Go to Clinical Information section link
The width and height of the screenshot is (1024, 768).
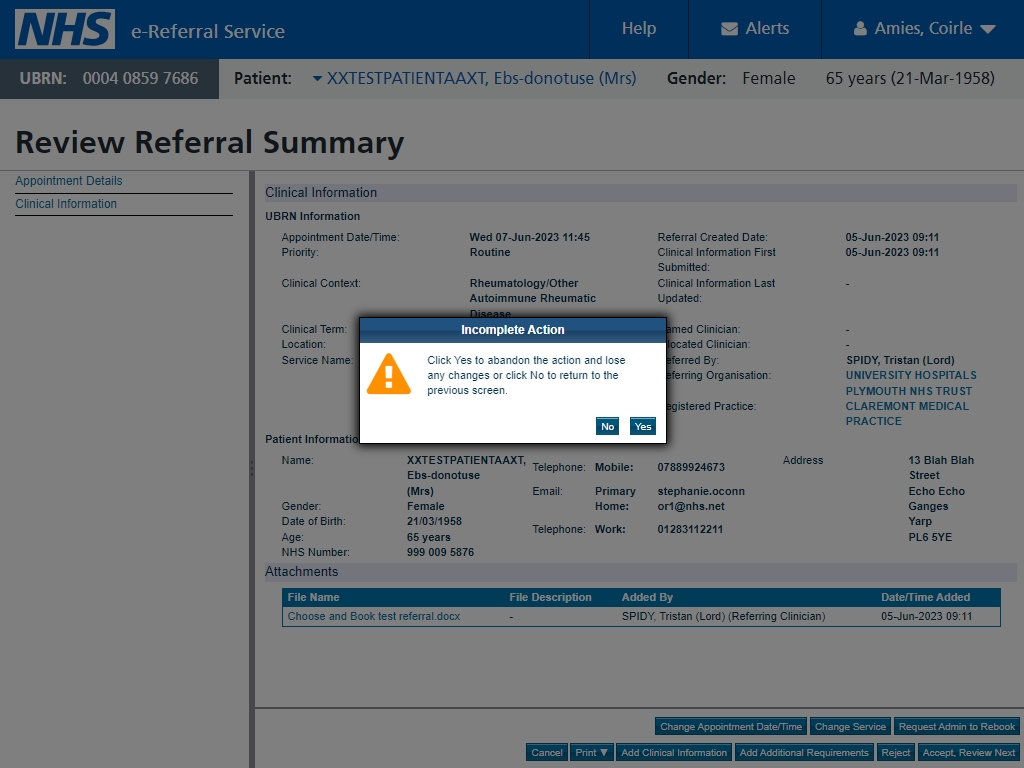coord(66,204)
